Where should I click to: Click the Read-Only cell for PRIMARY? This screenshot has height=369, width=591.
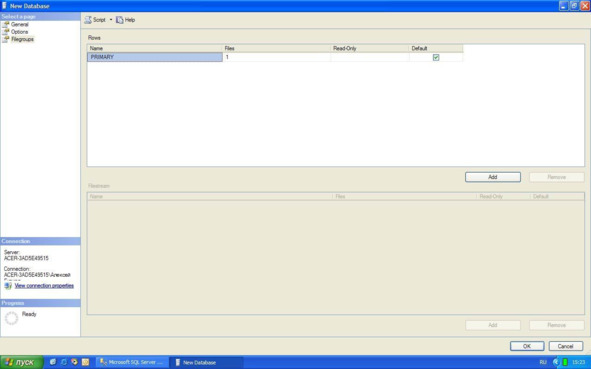click(370, 57)
